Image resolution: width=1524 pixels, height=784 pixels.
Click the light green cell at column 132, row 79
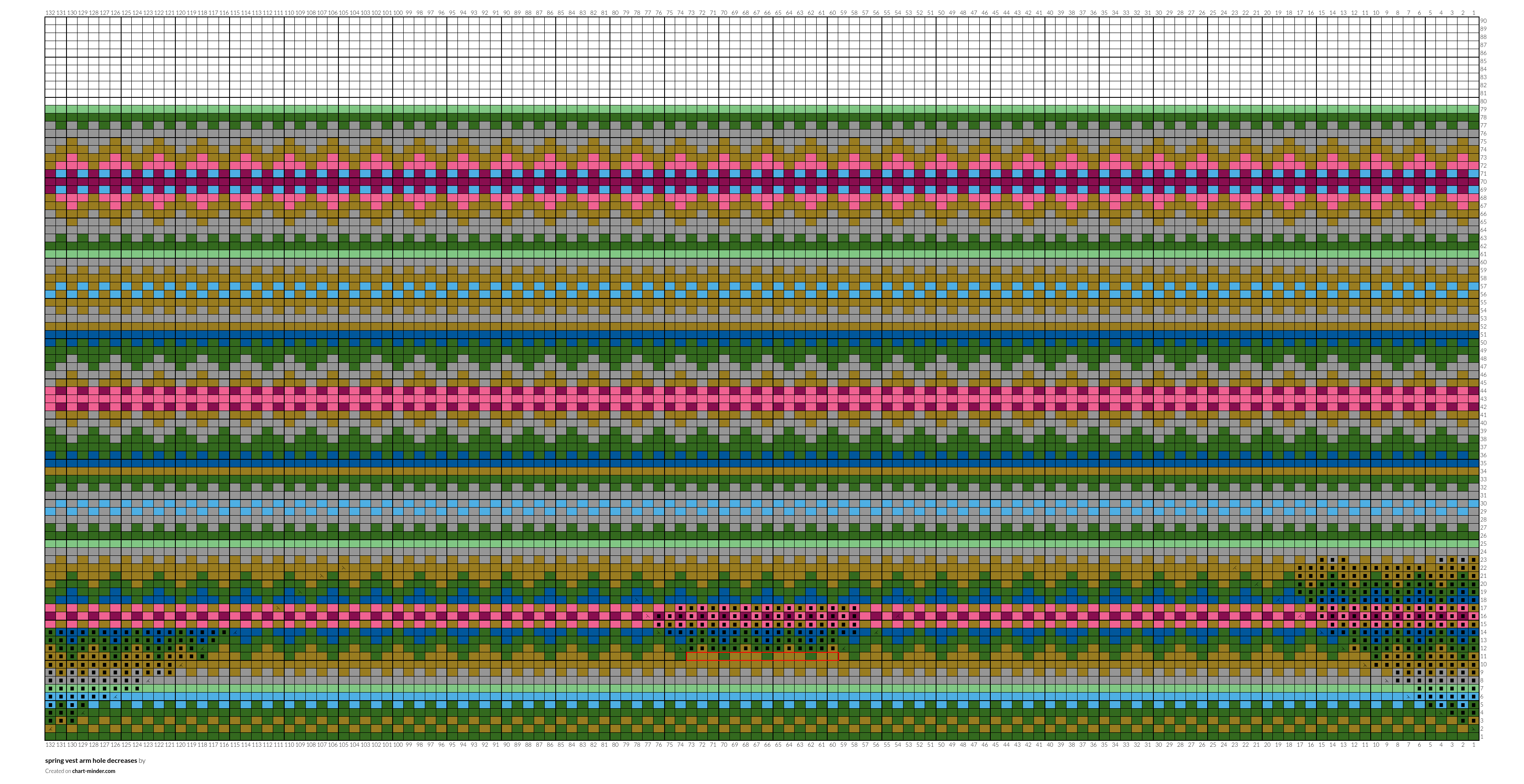click(50, 109)
